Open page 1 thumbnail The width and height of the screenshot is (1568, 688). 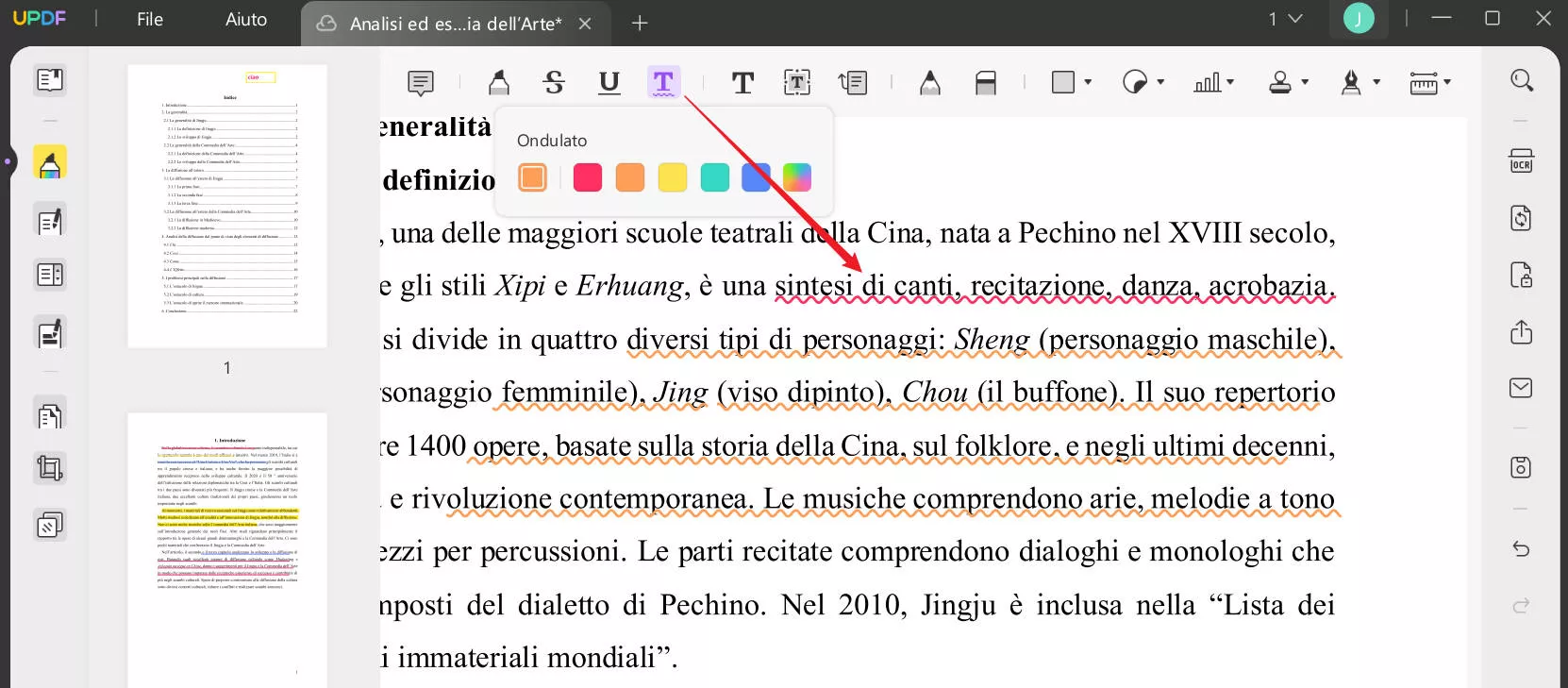pos(227,206)
